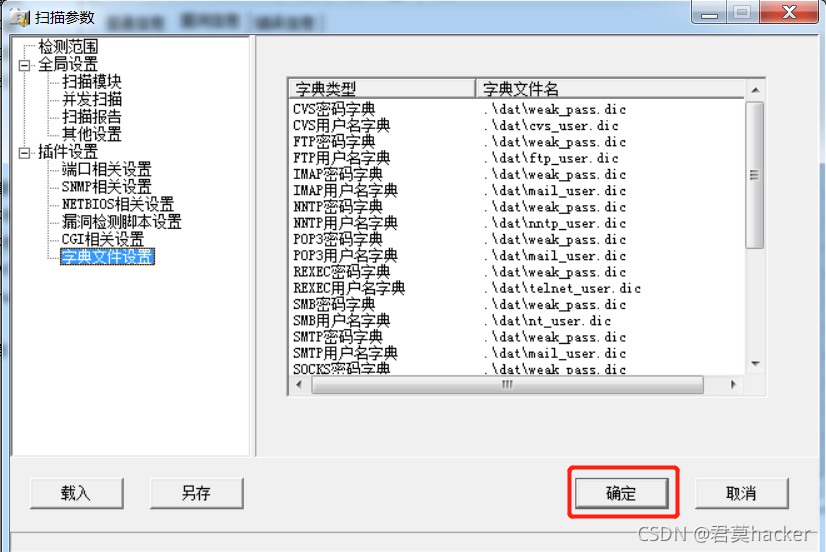The height and width of the screenshot is (552, 826).
Task: Open 扫描报告 settings
Action: (92, 116)
